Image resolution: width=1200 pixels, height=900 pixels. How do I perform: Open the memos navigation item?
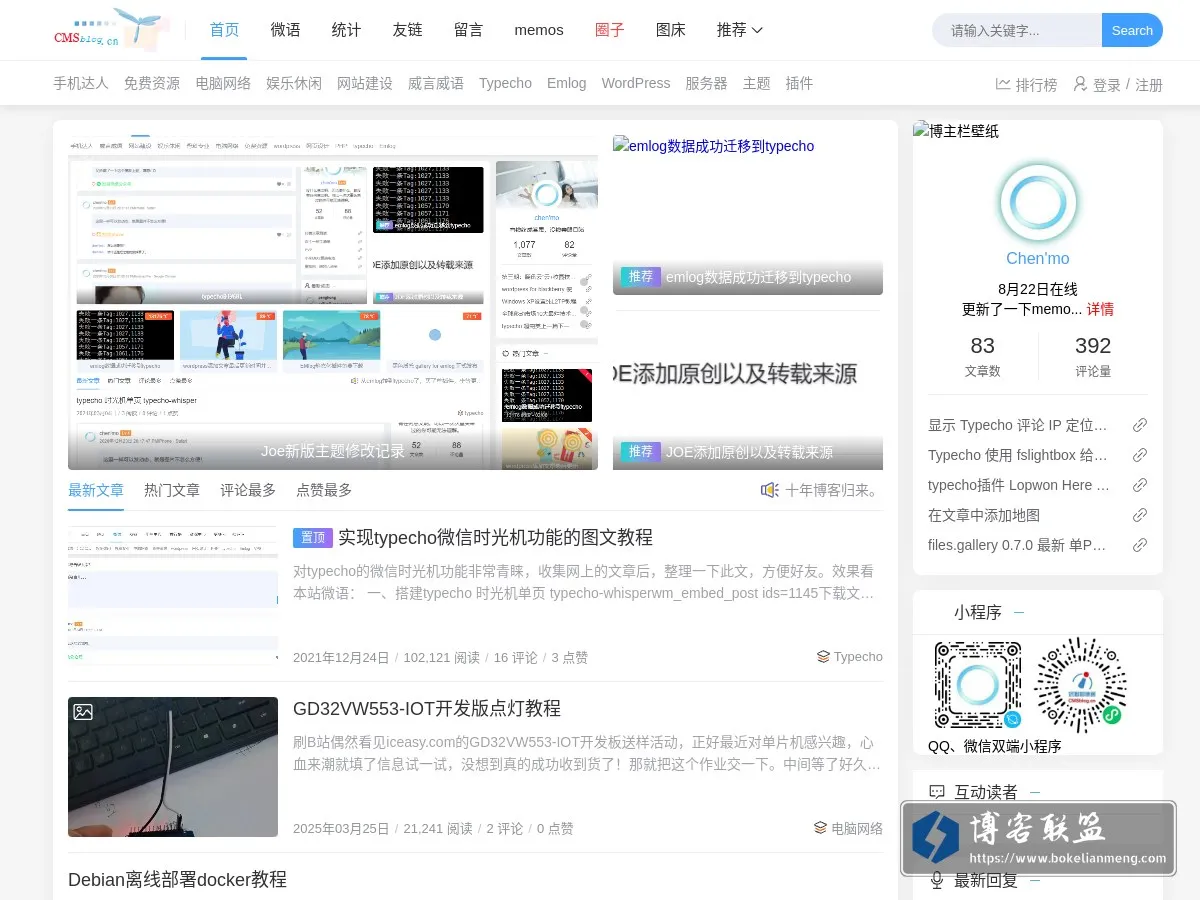tap(539, 30)
